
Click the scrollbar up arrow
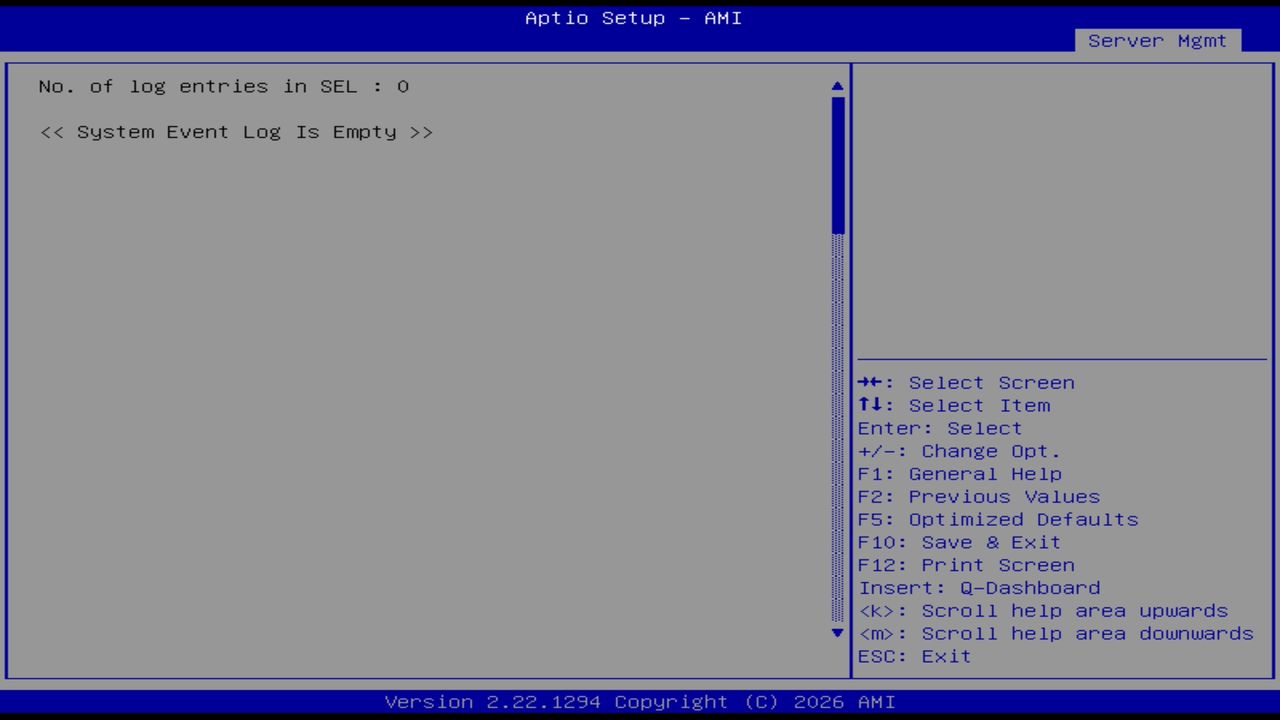[837, 86]
